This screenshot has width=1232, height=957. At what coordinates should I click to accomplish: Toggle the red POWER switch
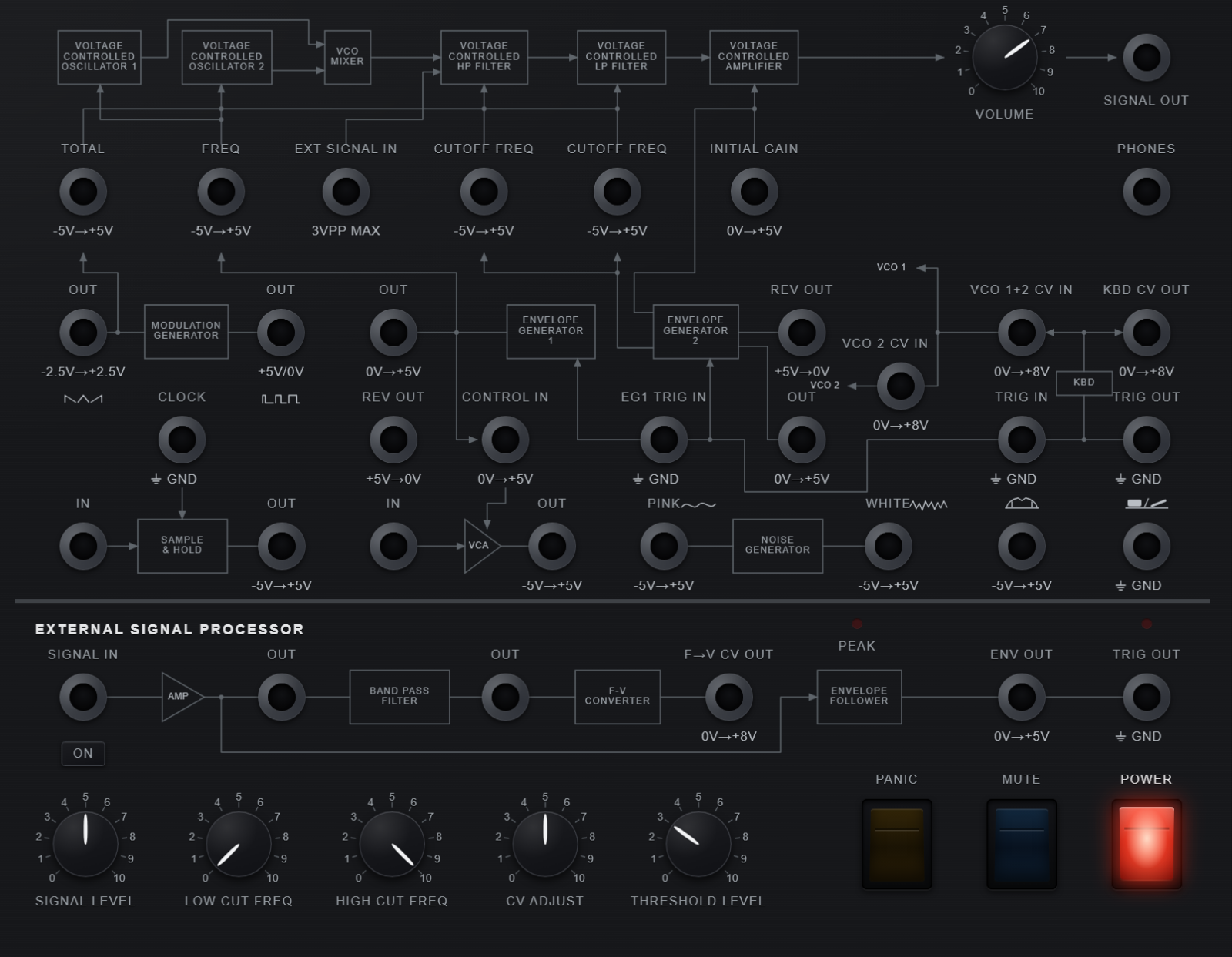click(x=1146, y=844)
